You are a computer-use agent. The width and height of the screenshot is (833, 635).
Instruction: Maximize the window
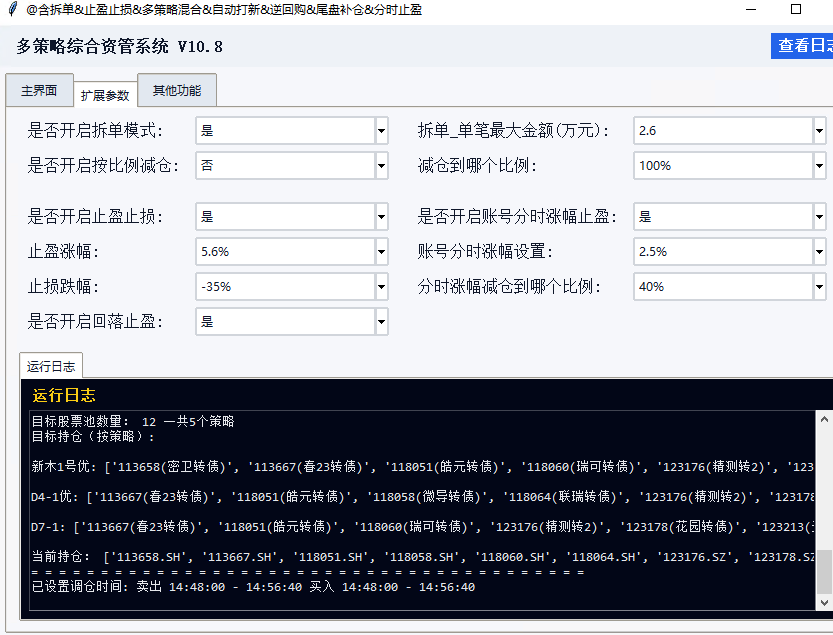click(796, 9)
